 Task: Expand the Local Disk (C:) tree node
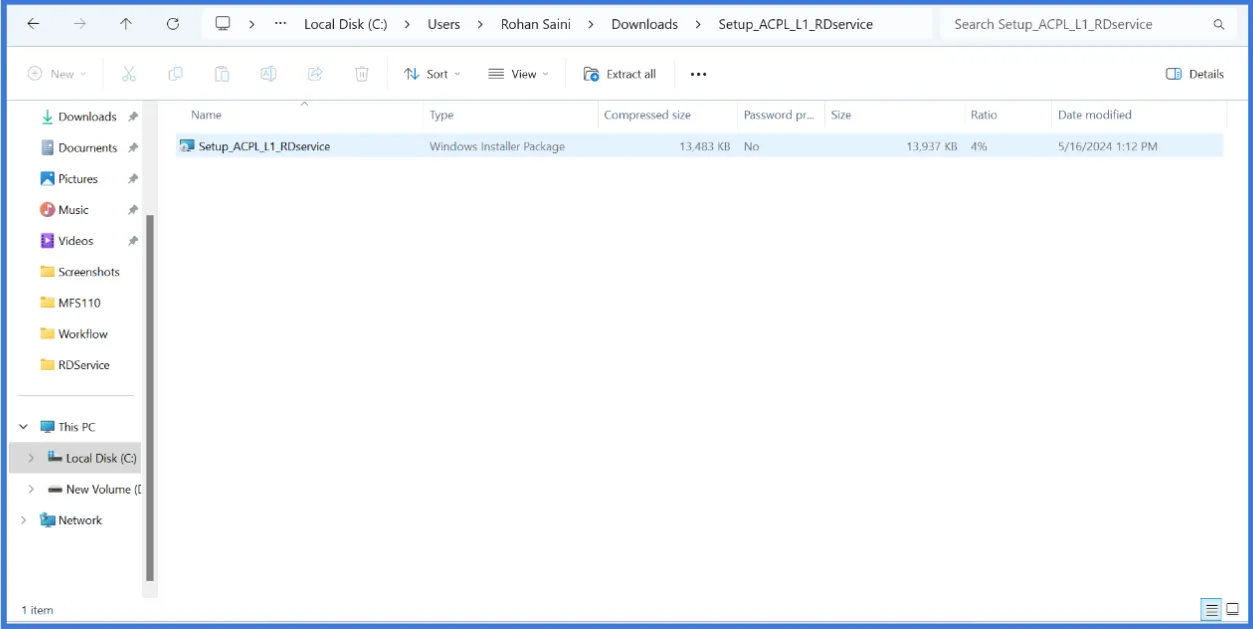tap(31, 458)
